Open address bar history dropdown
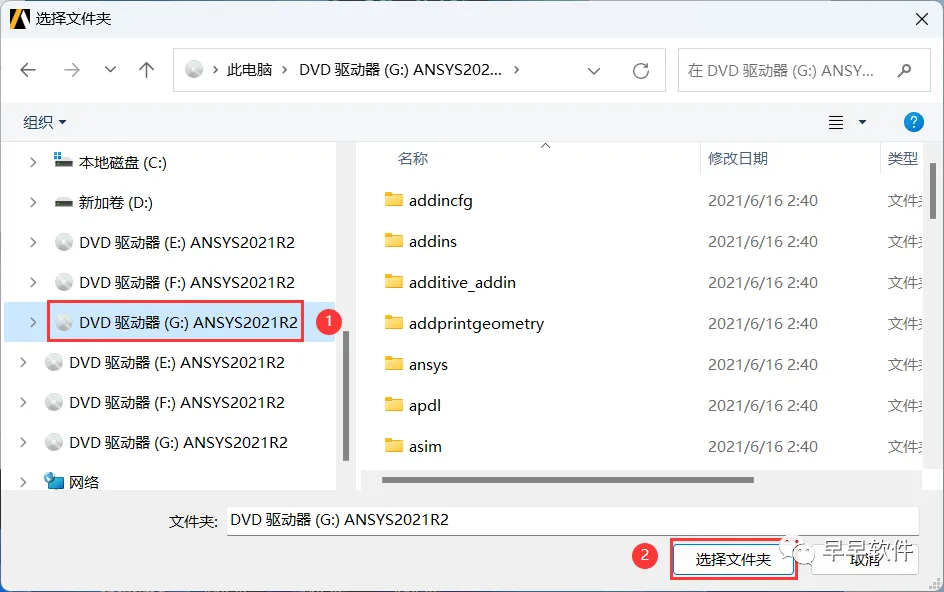The height and width of the screenshot is (592, 944). coord(594,71)
